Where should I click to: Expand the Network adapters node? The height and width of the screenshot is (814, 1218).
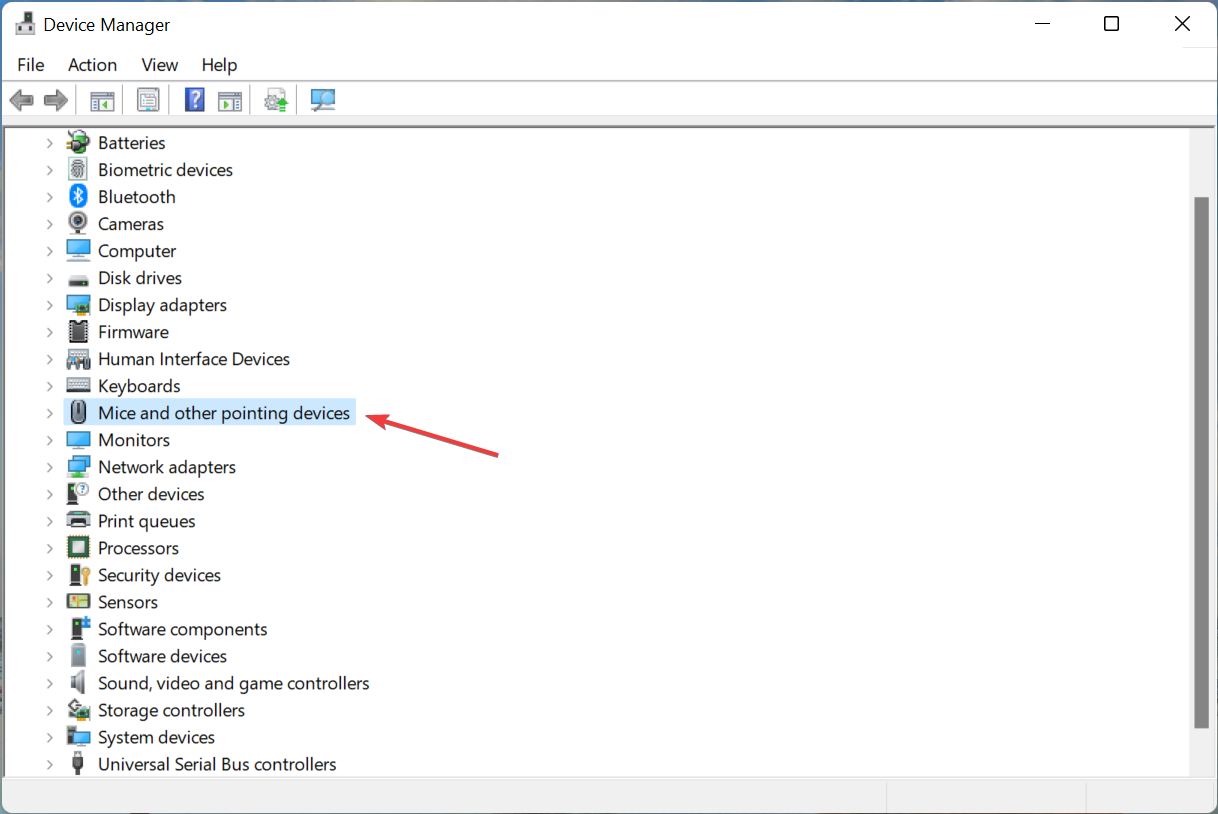pyautogui.click(x=49, y=467)
